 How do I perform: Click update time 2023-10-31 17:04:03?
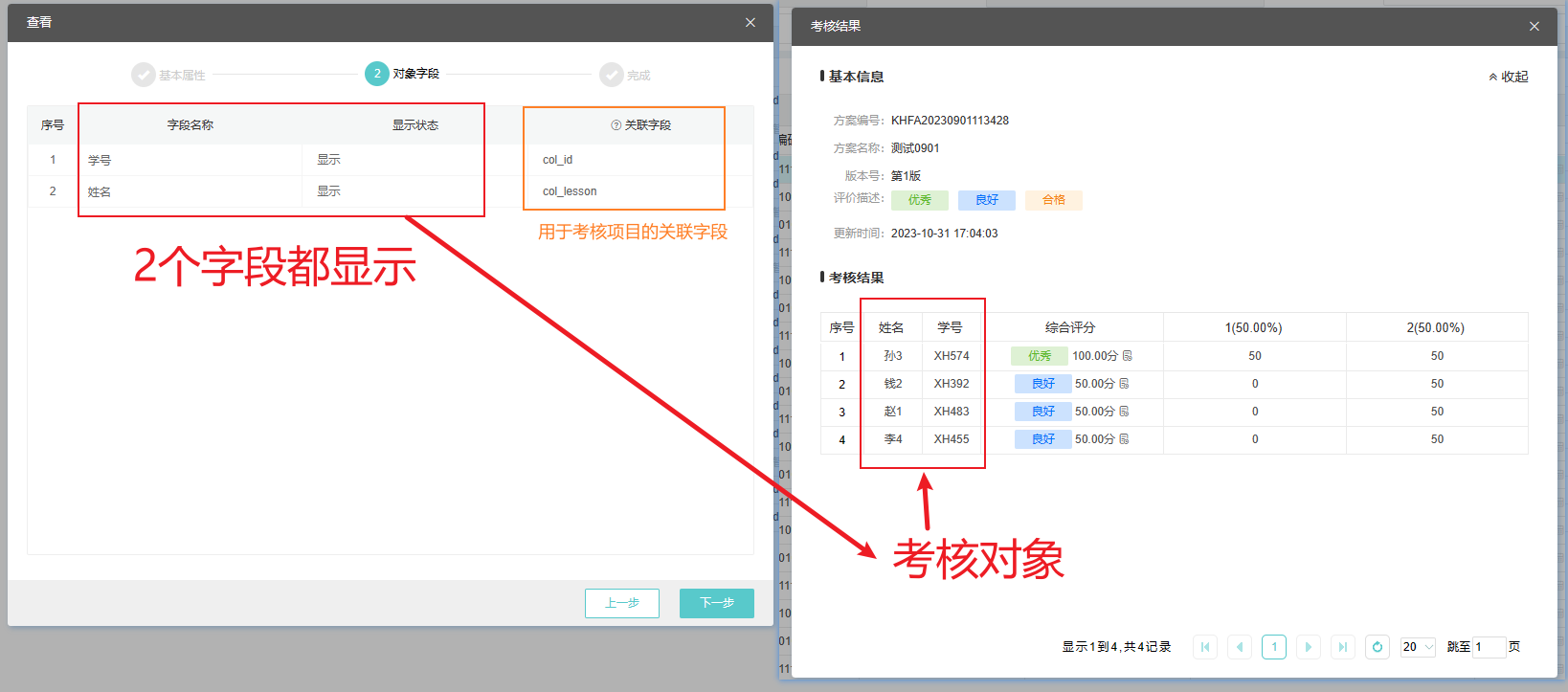pyautogui.click(x=944, y=234)
